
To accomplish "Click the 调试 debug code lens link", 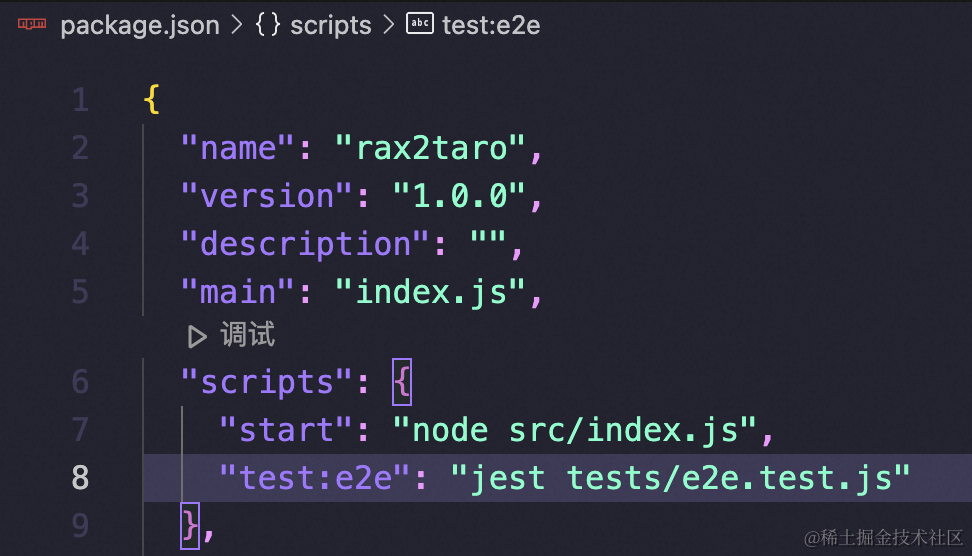I will tap(247, 335).
